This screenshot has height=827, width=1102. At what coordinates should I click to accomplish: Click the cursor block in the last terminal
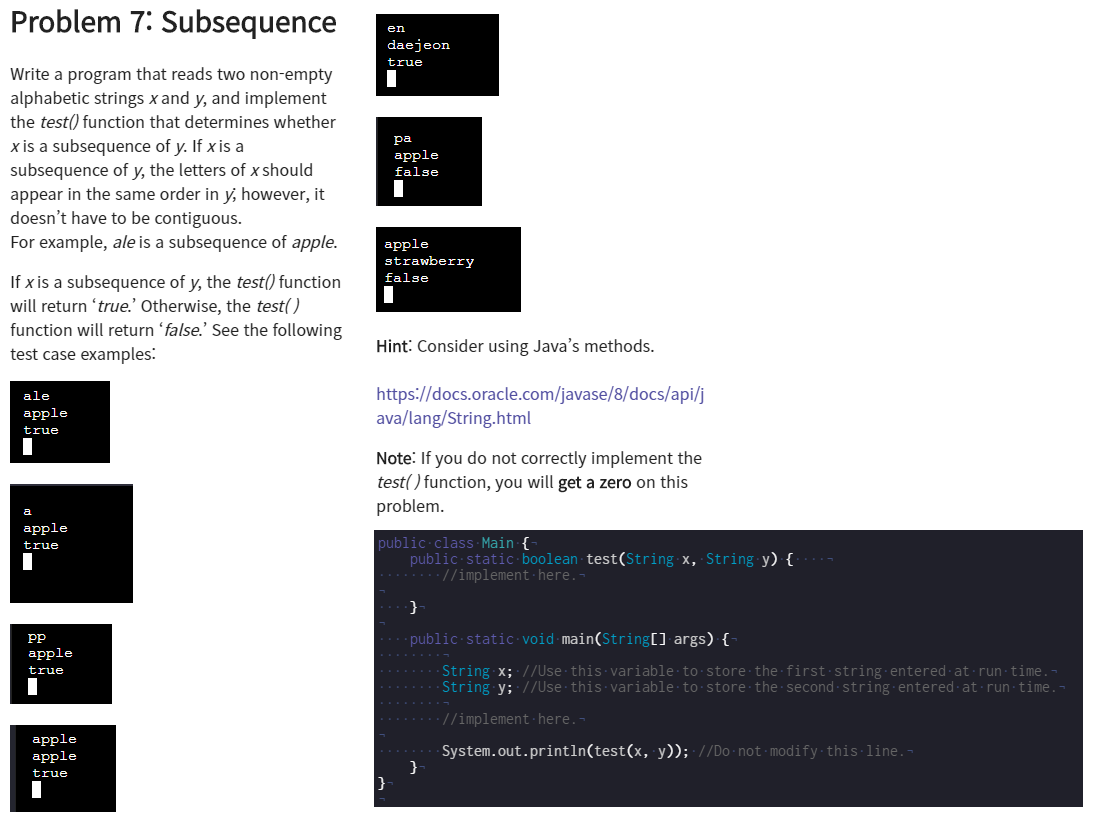click(387, 295)
